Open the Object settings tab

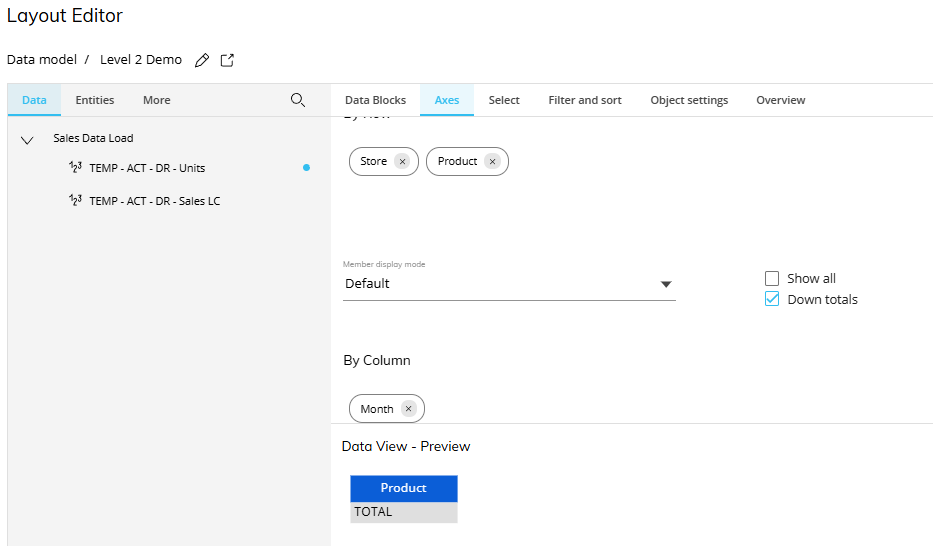coord(689,100)
